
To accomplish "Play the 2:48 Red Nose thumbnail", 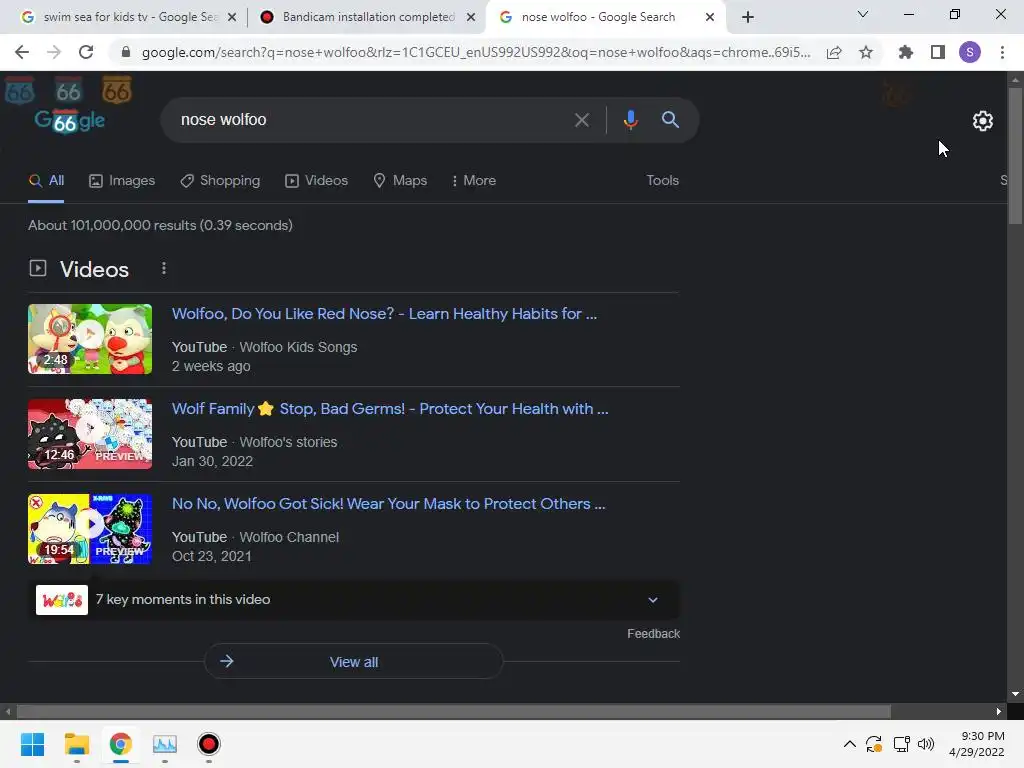I will [90, 339].
